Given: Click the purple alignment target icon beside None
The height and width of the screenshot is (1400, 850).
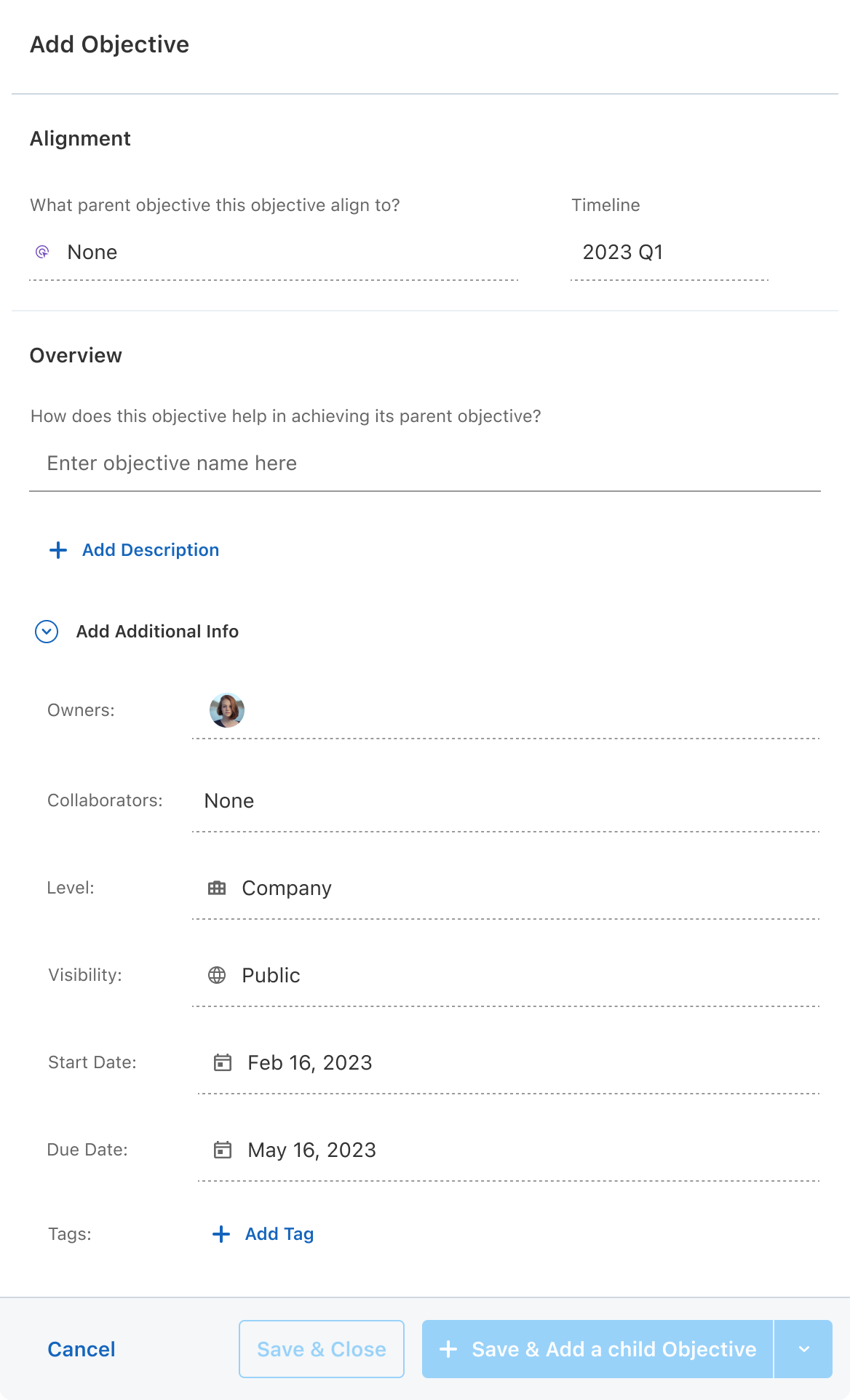Looking at the screenshot, I should pos(42,252).
